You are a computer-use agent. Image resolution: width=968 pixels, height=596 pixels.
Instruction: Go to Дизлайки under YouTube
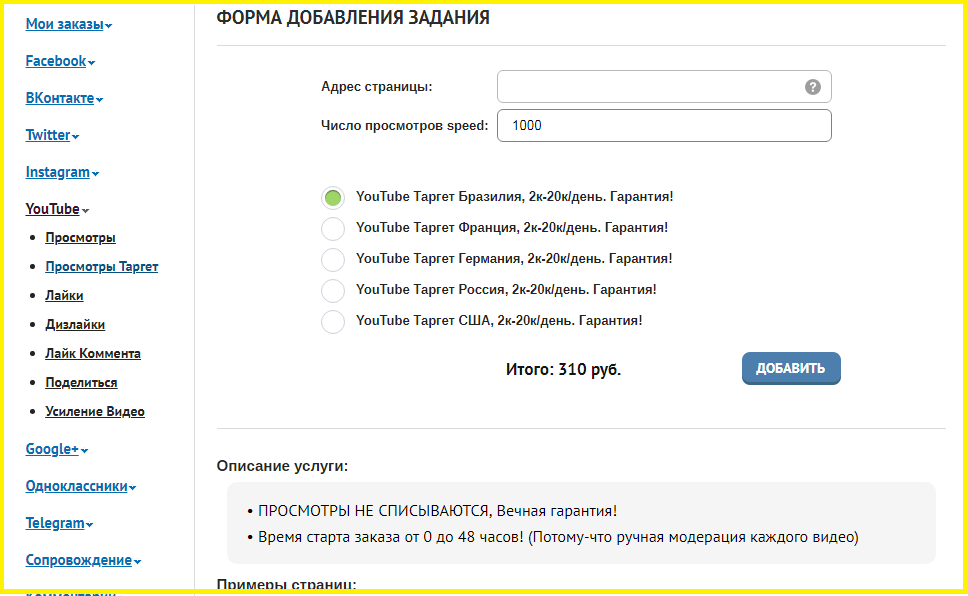[75, 325]
